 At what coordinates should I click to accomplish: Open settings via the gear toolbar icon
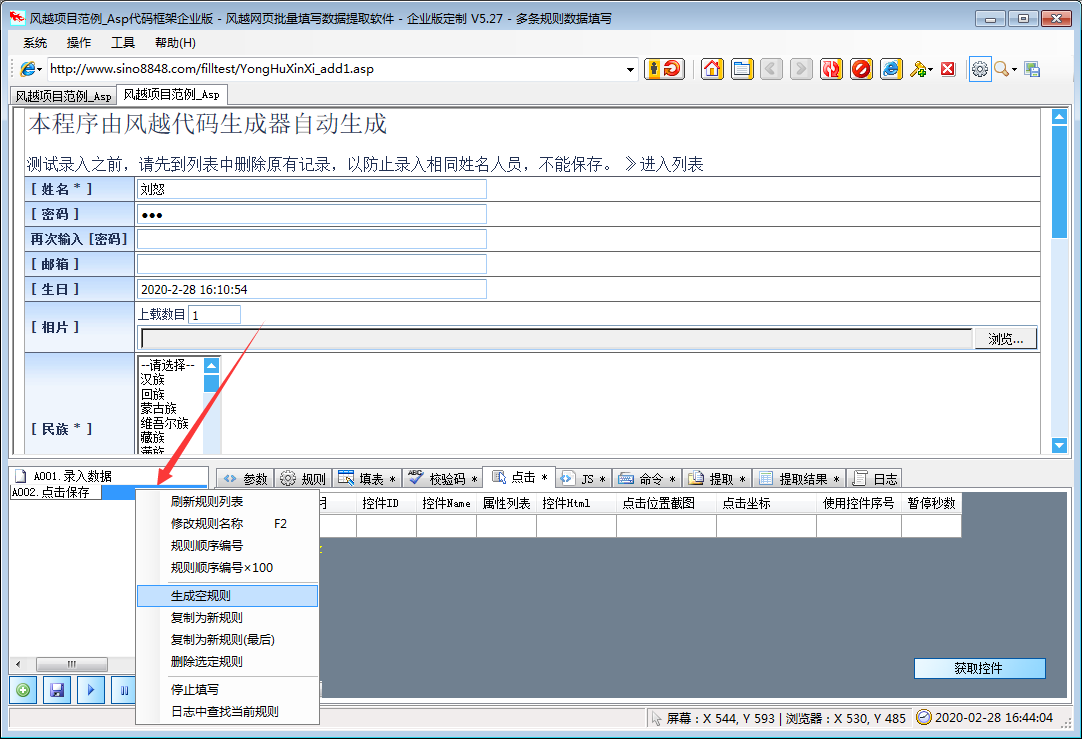tap(980, 69)
